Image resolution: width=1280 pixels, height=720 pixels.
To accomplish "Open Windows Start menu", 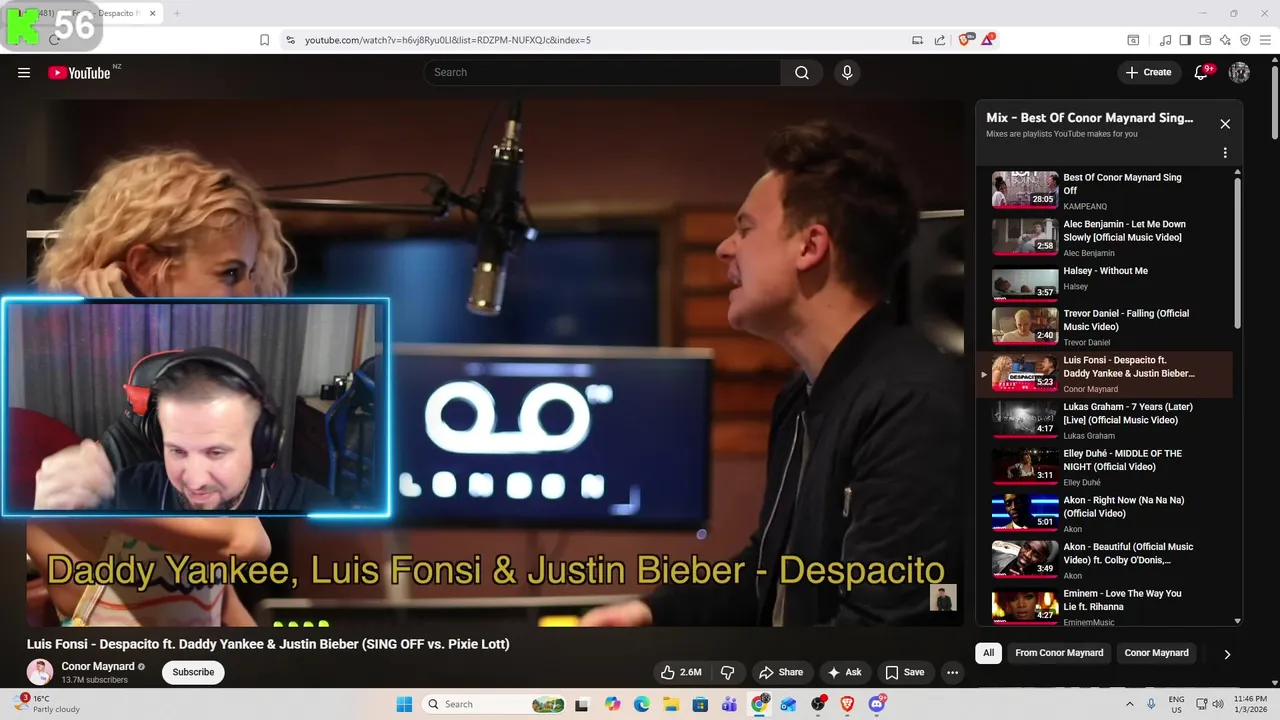I will pos(404,704).
